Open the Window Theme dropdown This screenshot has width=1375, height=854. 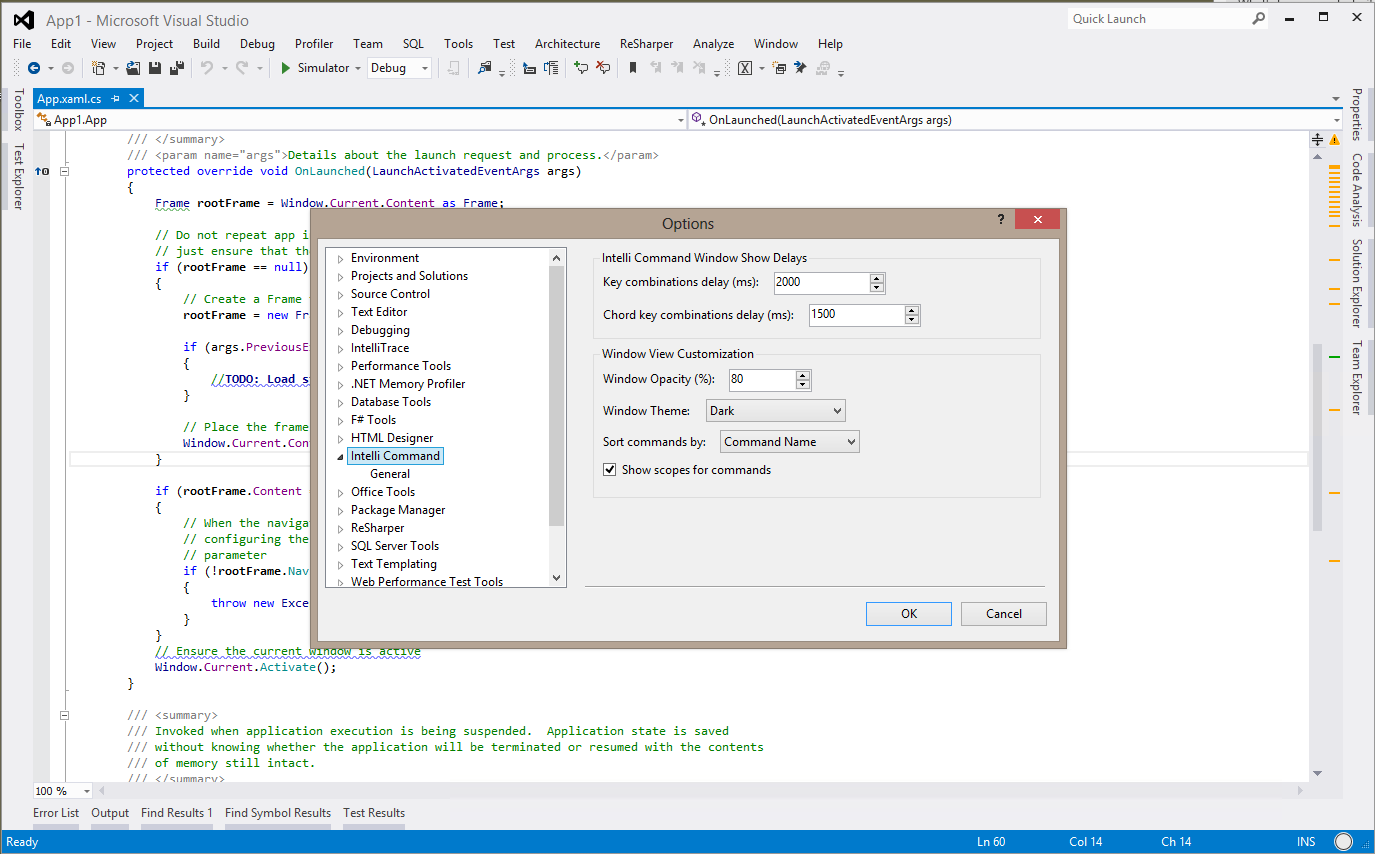click(775, 410)
